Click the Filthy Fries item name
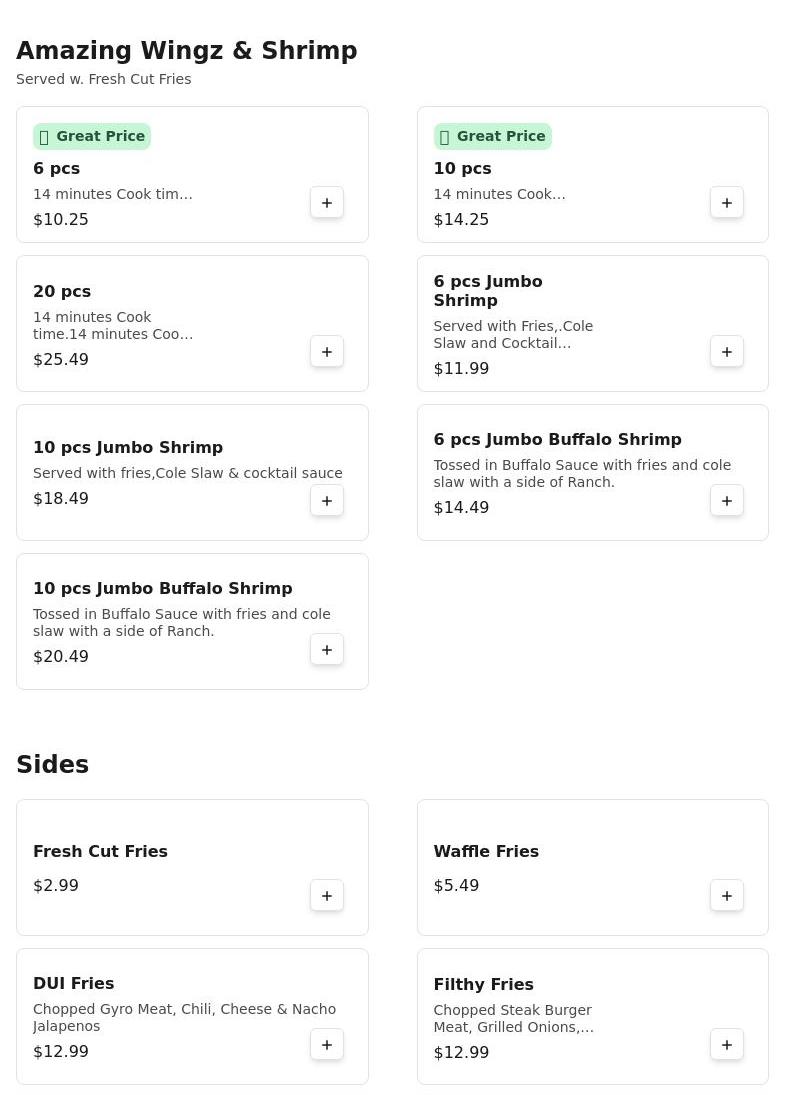The width and height of the screenshot is (785, 1095). (483, 984)
